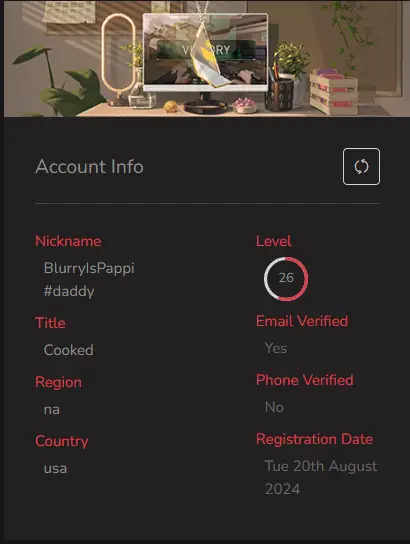Click the refresh account info icon
Viewport: 410px width, 544px height.
(361, 167)
